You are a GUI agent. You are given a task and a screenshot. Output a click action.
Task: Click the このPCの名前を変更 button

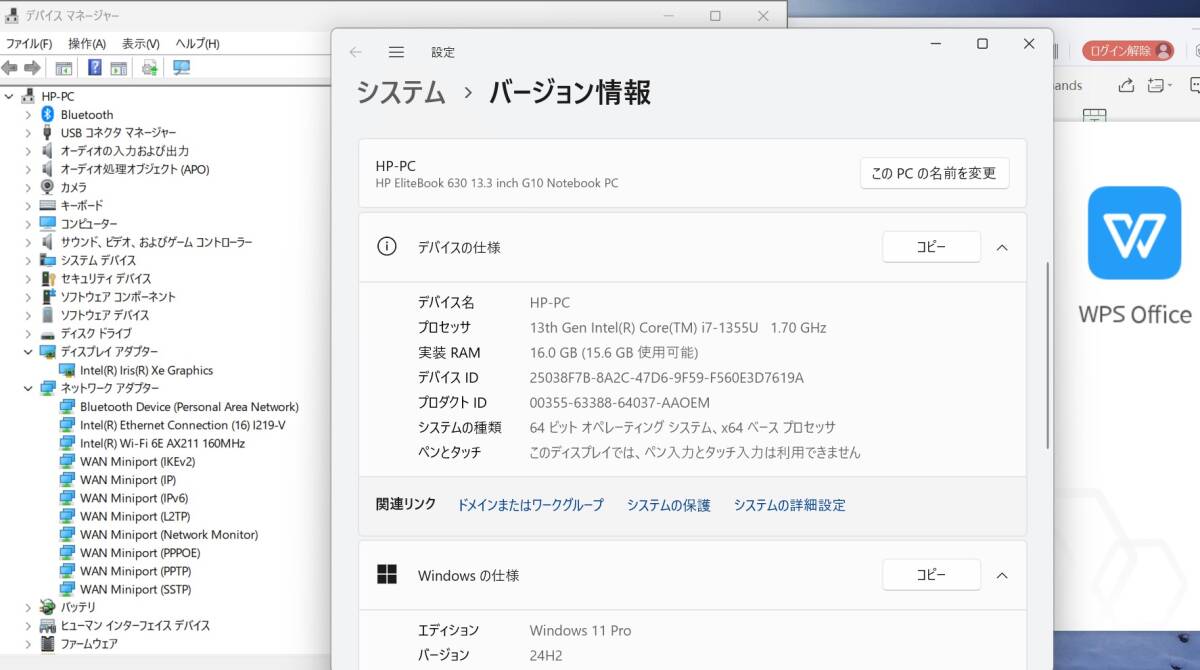tap(934, 173)
